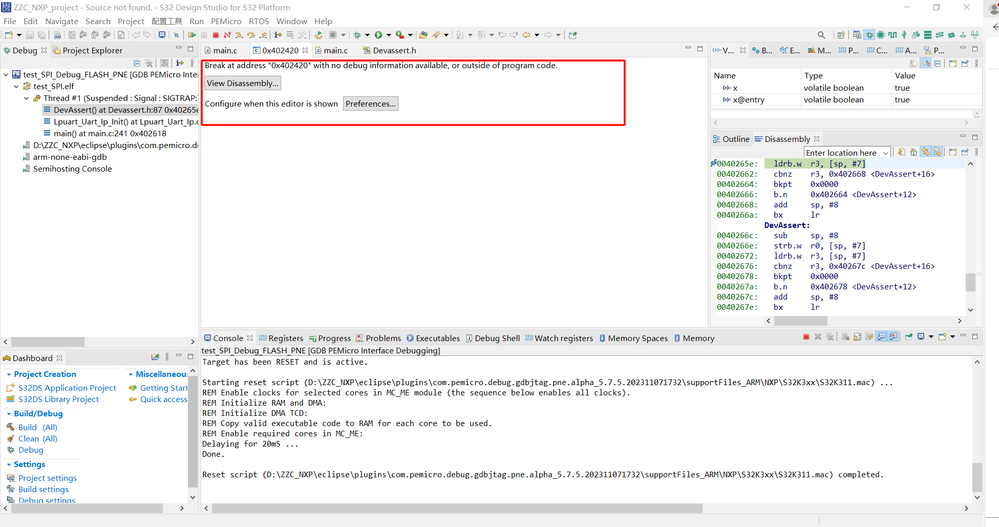Click the Terminate red square in the Console toolbar
The height and width of the screenshot is (527, 999).
point(806,337)
